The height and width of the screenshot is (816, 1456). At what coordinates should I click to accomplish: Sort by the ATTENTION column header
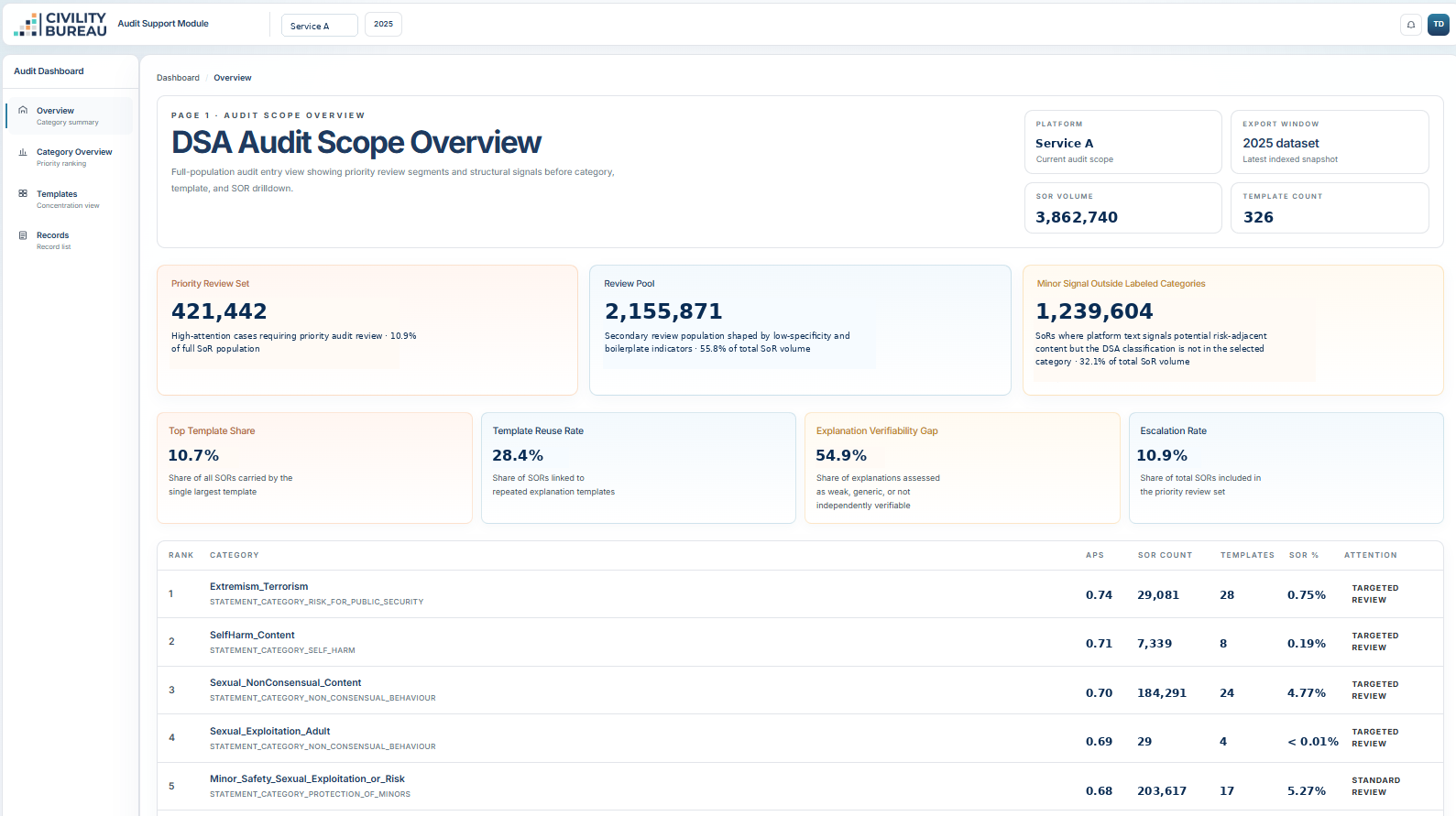[x=1371, y=555]
